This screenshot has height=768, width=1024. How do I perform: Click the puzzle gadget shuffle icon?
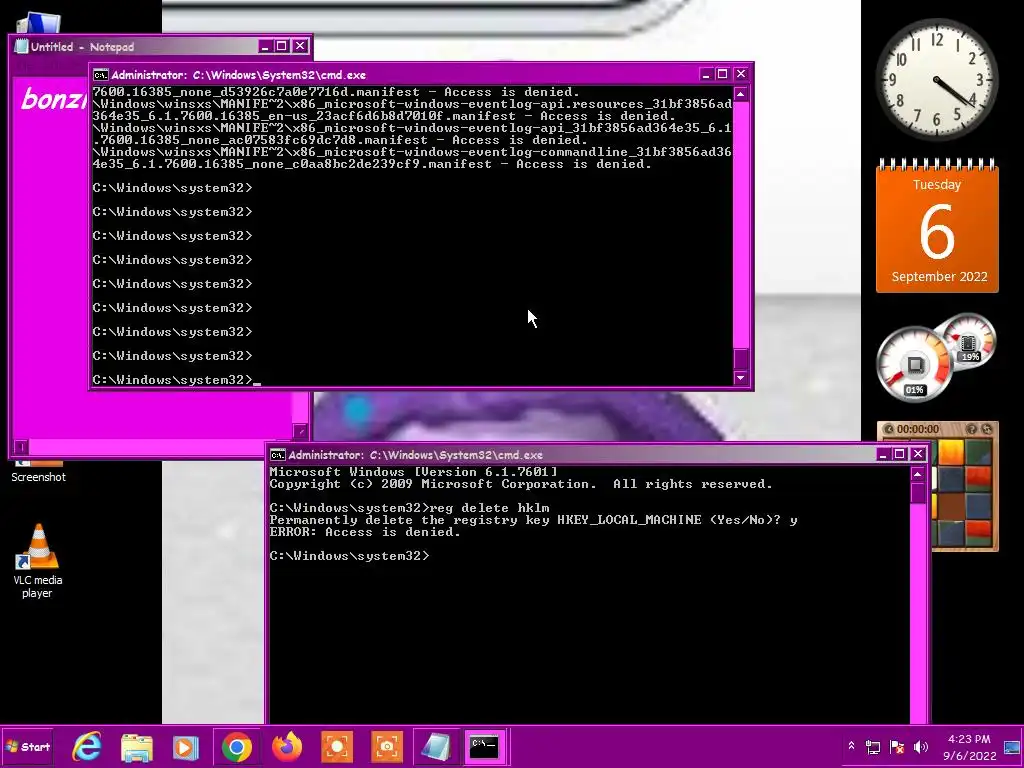[x=987, y=429]
